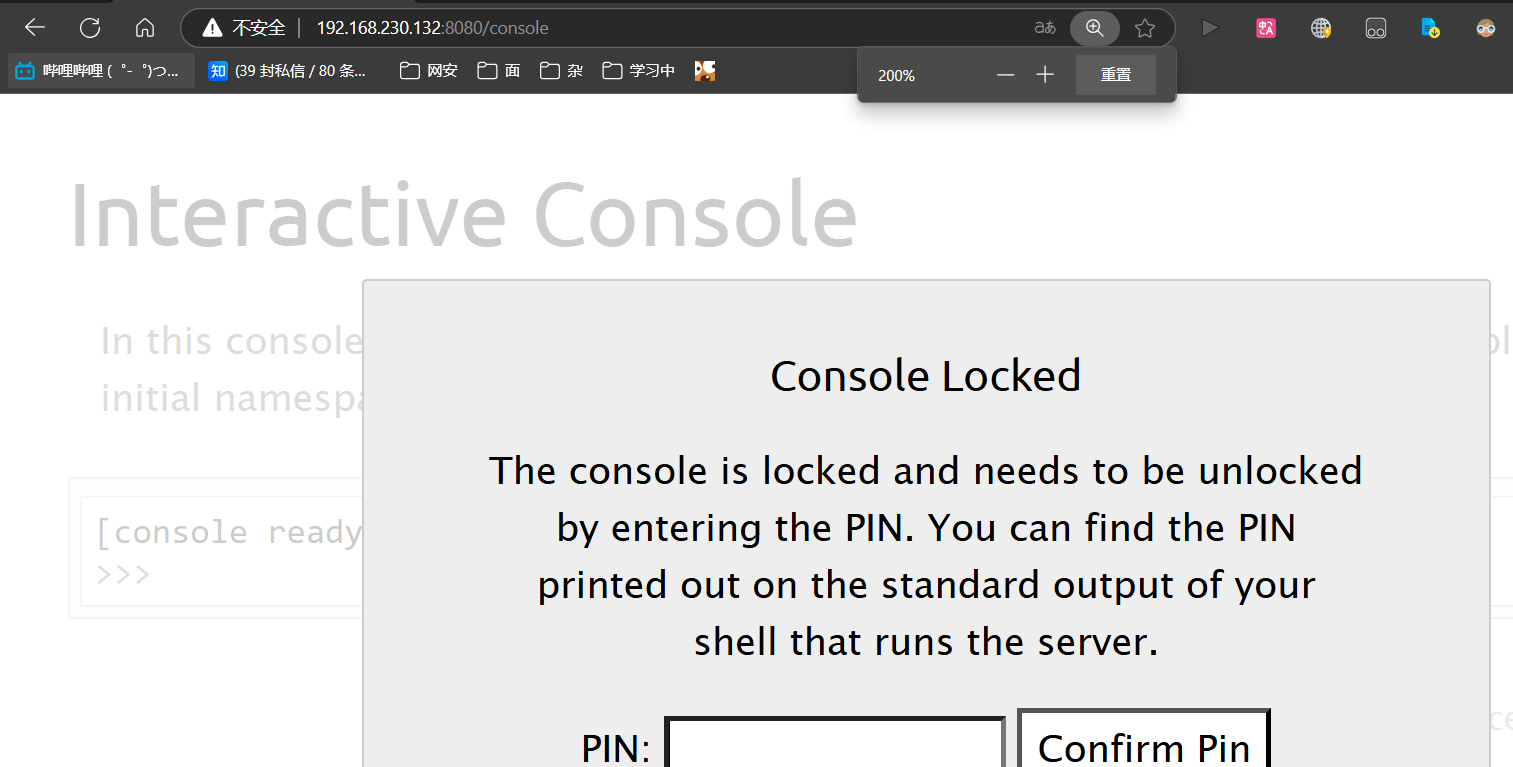The image size is (1513, 767).
Task: Reload the page with refresh icon
Action: click(x=90, y=27)
